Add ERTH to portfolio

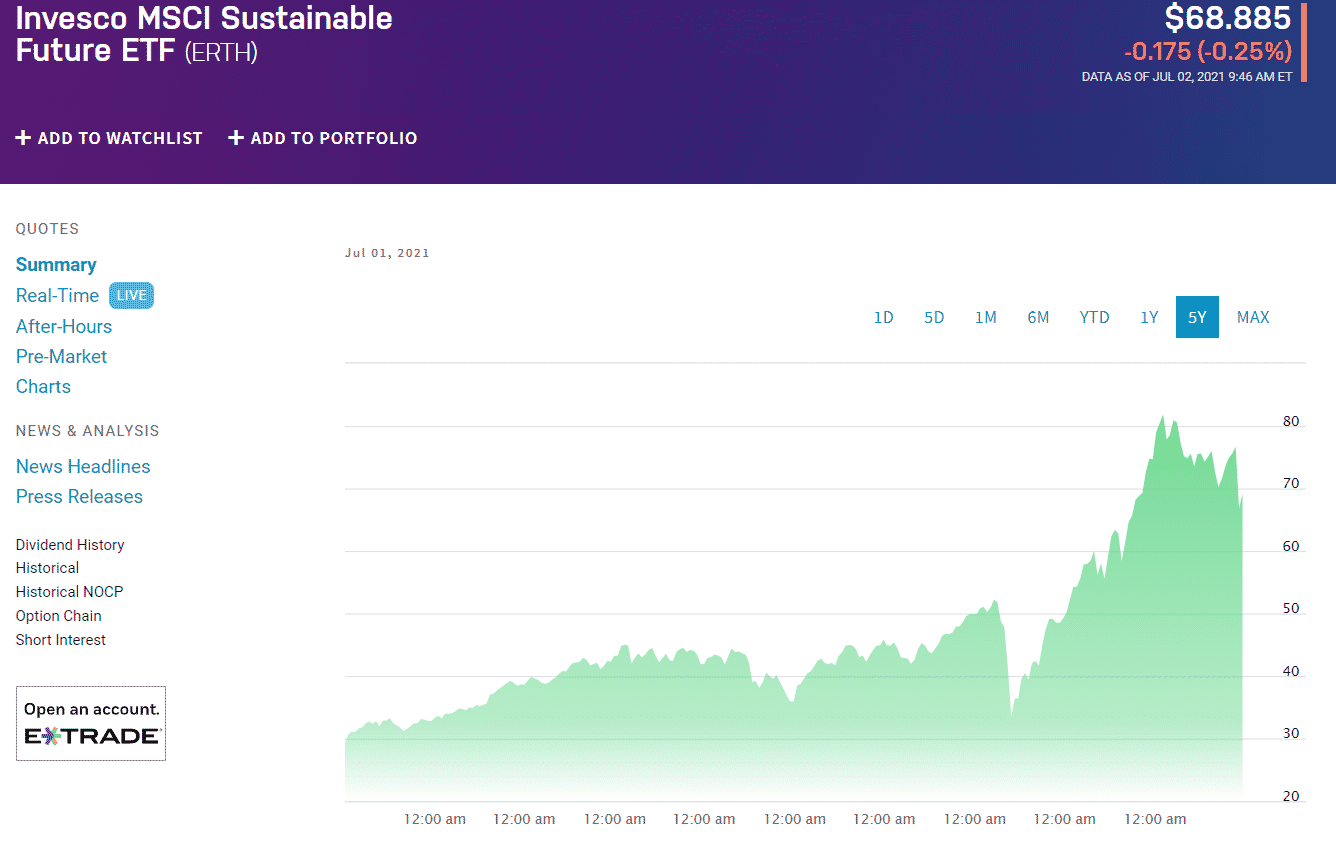[x=323, y=138]
